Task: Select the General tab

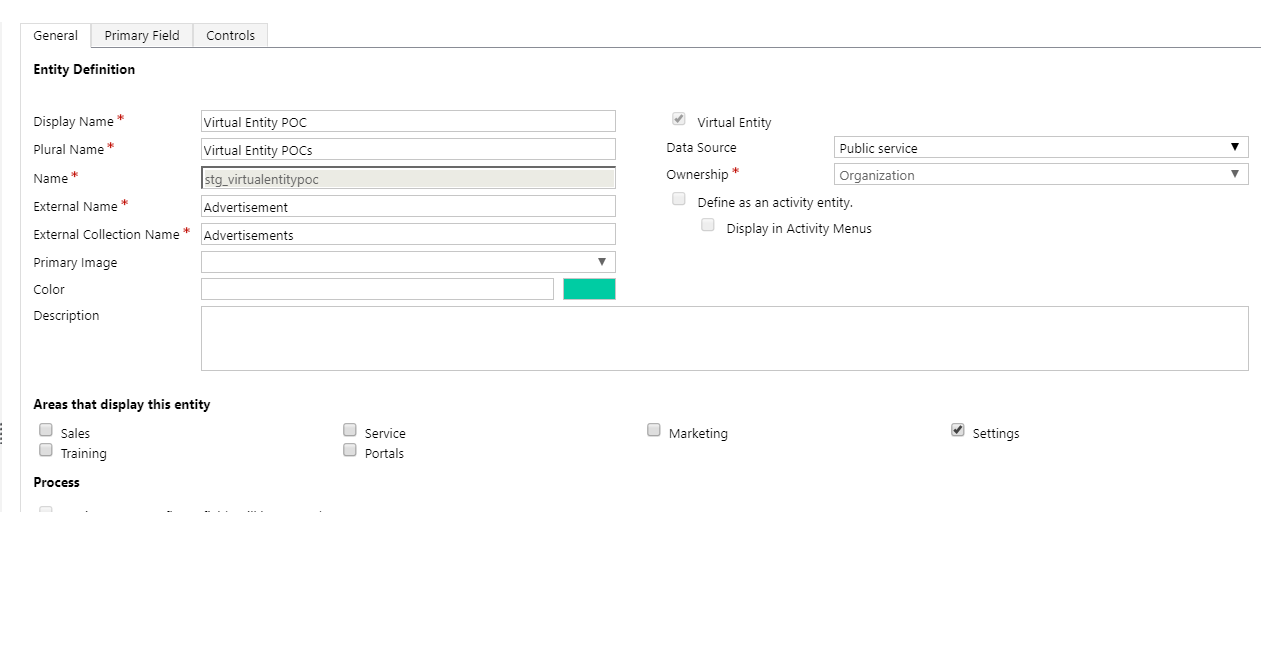Action: tap(55, 35)
